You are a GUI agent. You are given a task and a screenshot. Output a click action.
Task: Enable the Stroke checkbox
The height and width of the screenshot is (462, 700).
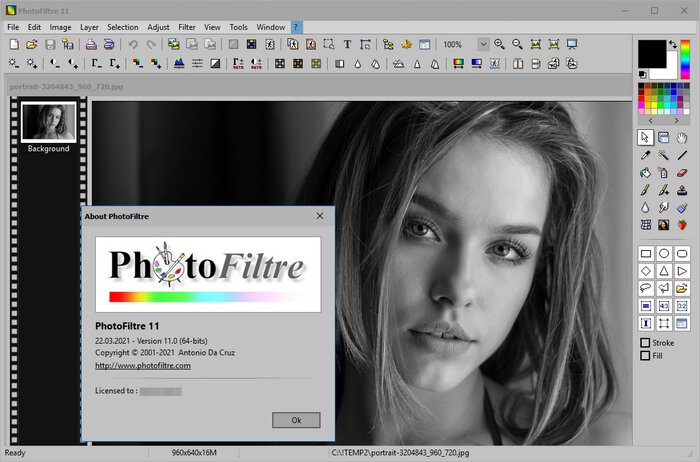[x=645, y=343]
